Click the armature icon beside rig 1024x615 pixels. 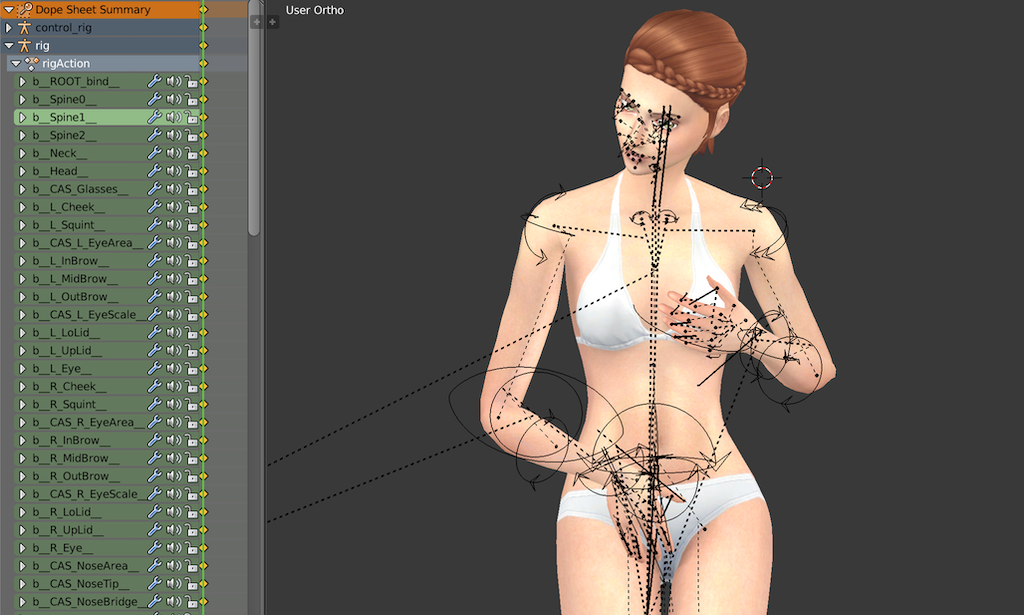(24, 46)
